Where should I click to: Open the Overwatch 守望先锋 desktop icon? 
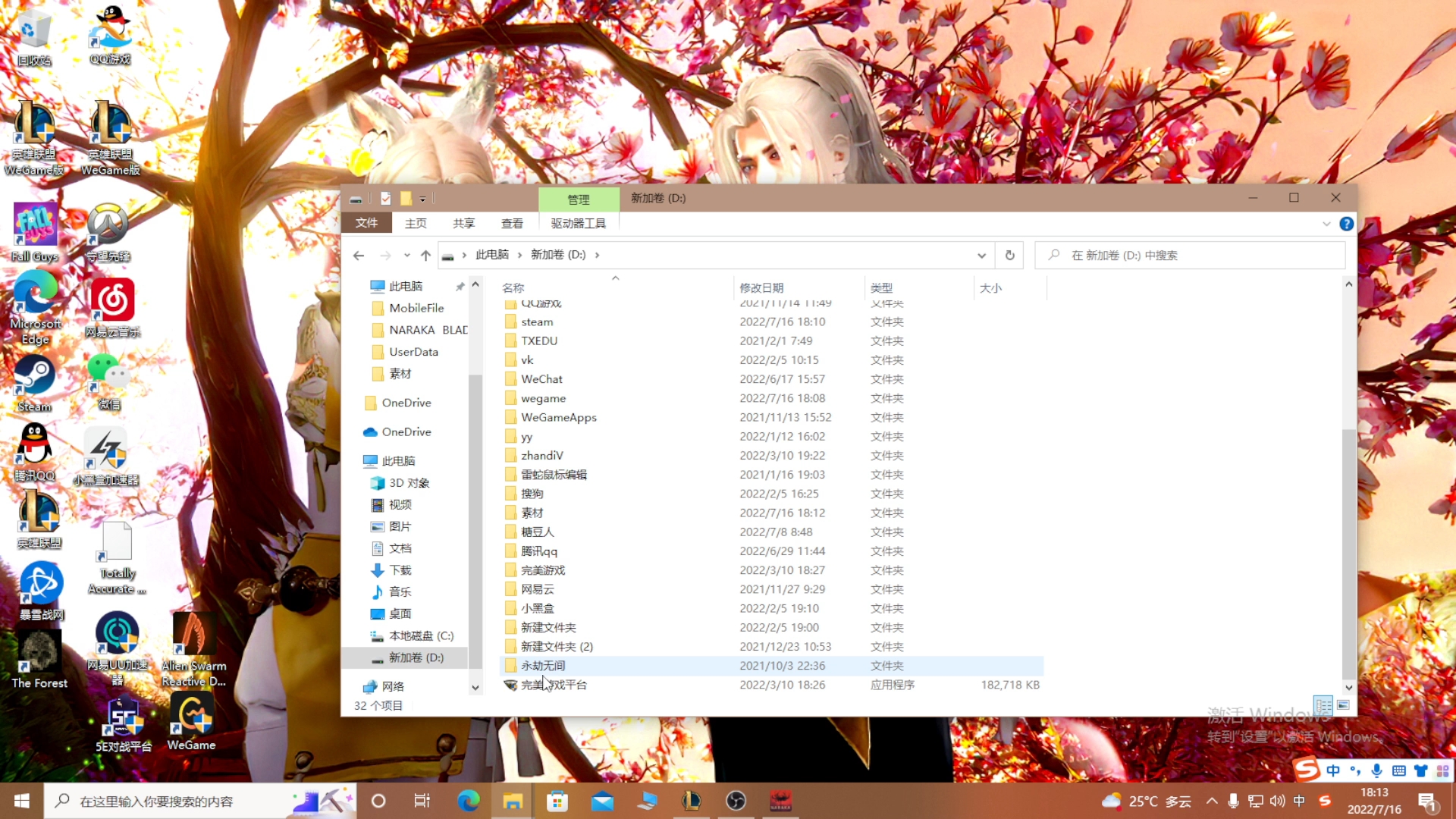point(108,232)
